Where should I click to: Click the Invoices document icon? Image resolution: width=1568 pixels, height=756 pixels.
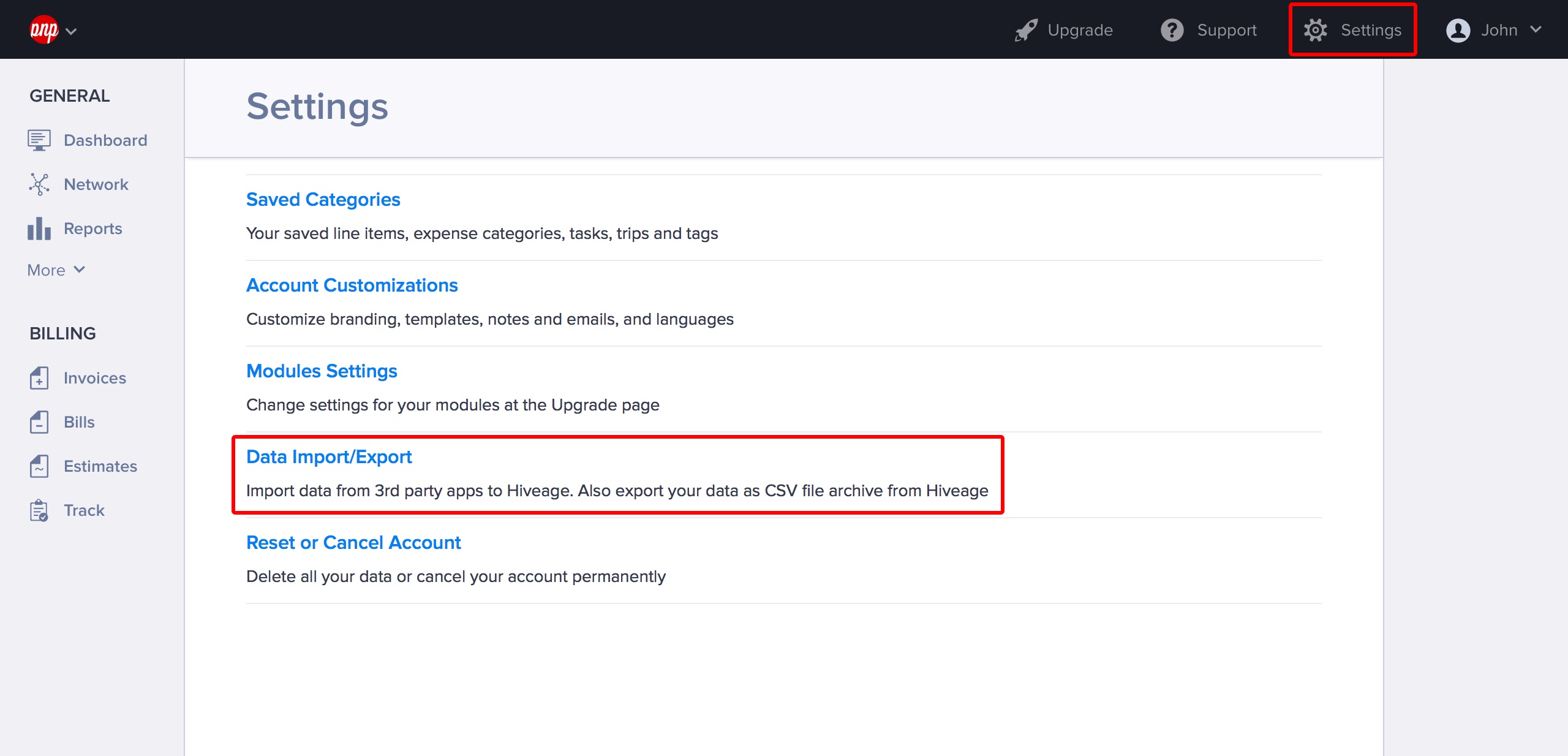click(x=39, y=378)
